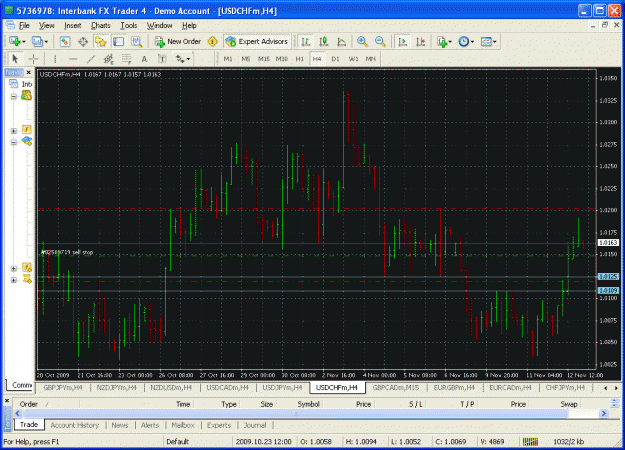Screen dimensions: 625x450
Task: Toggle Chart Shift icon
Action: [421, 41]
